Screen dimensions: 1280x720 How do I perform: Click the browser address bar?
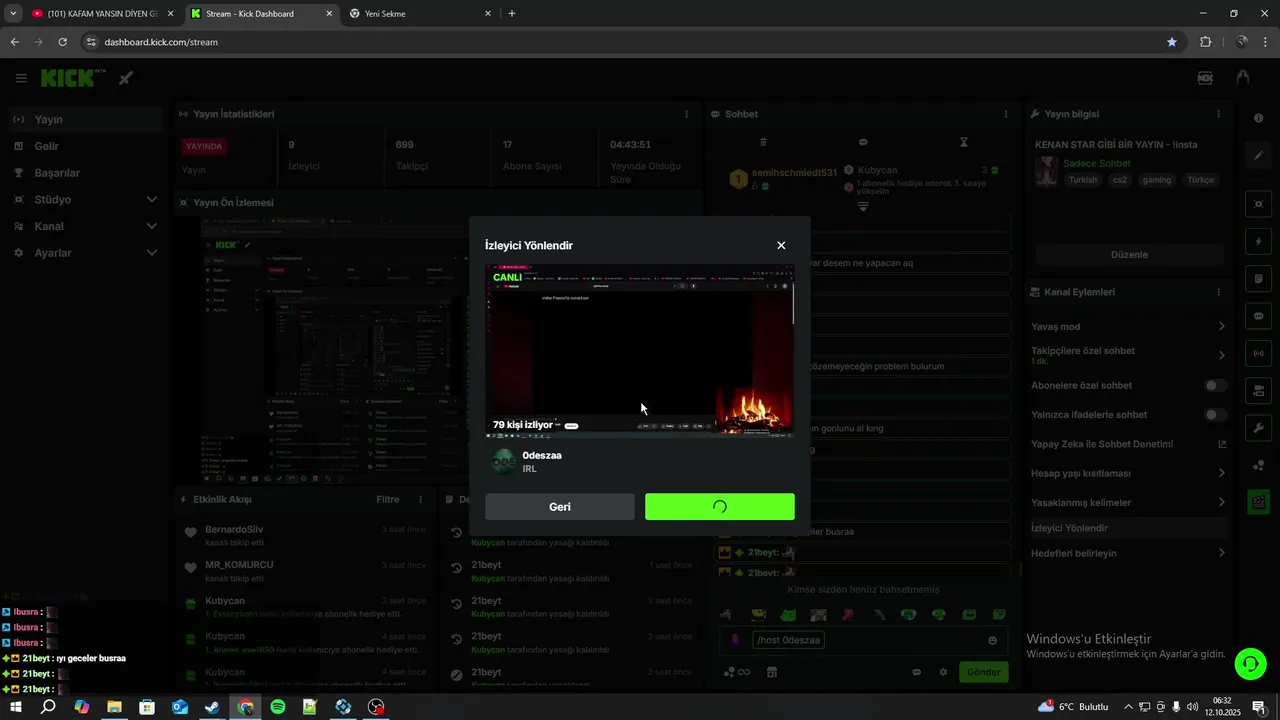pyautogui.click(x=620, y=42)
